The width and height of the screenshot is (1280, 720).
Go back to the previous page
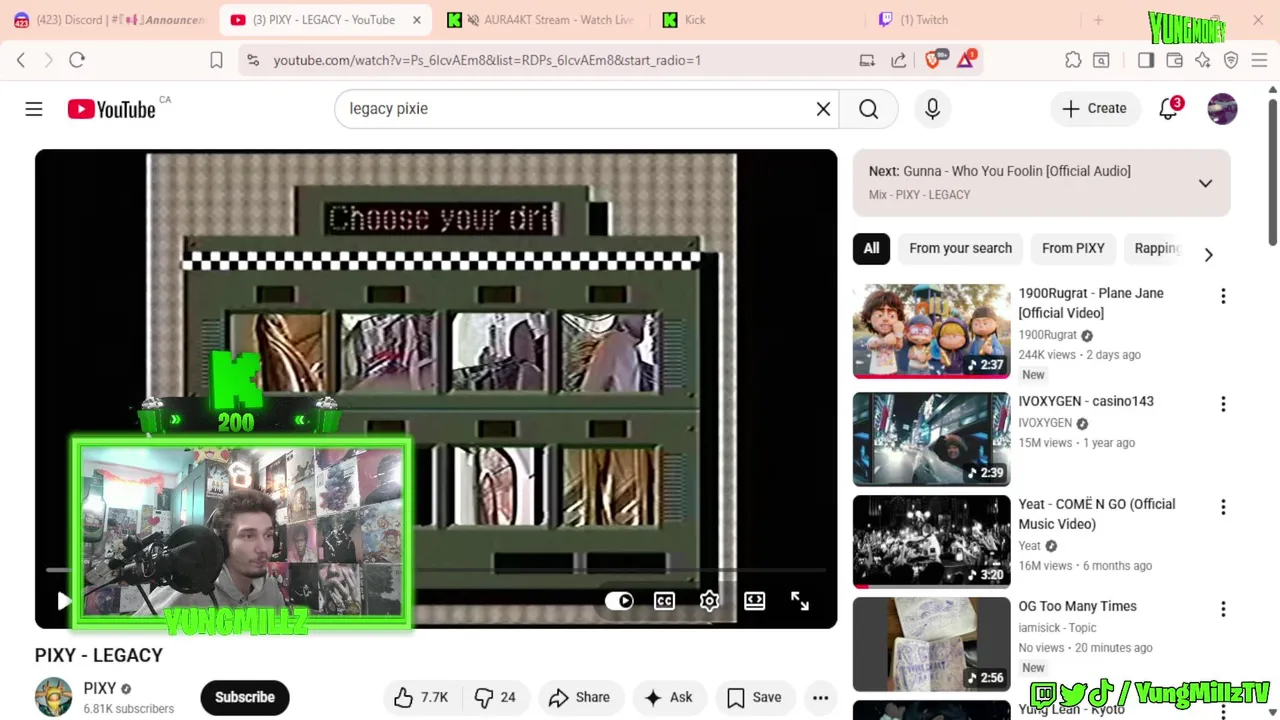[x=21, y=60]
